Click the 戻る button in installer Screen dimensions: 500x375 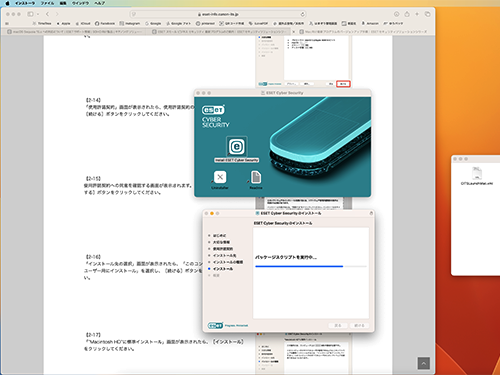(x=338, y=325)
